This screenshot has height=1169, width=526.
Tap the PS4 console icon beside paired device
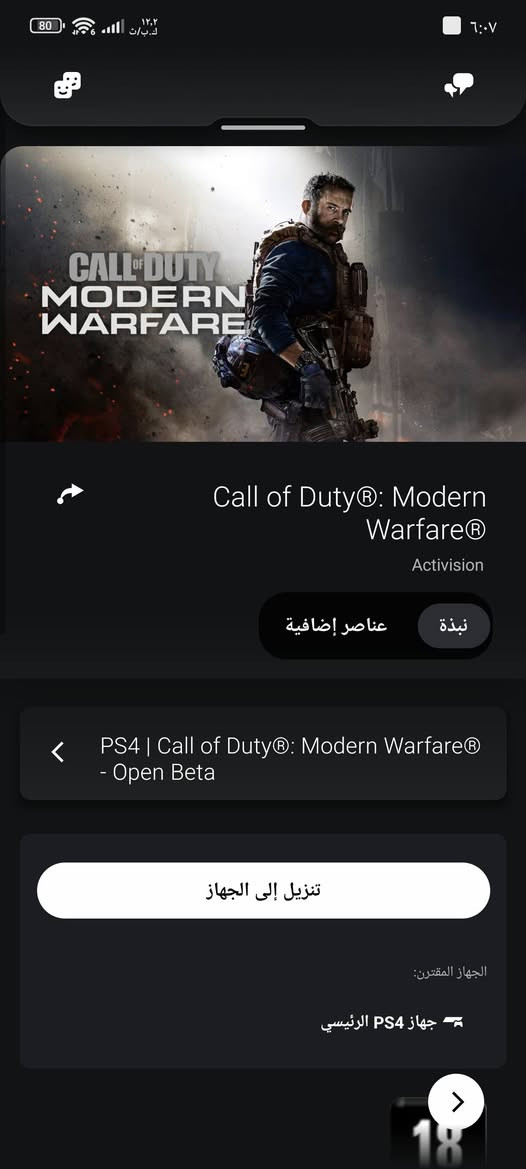tap(453, 1022)
